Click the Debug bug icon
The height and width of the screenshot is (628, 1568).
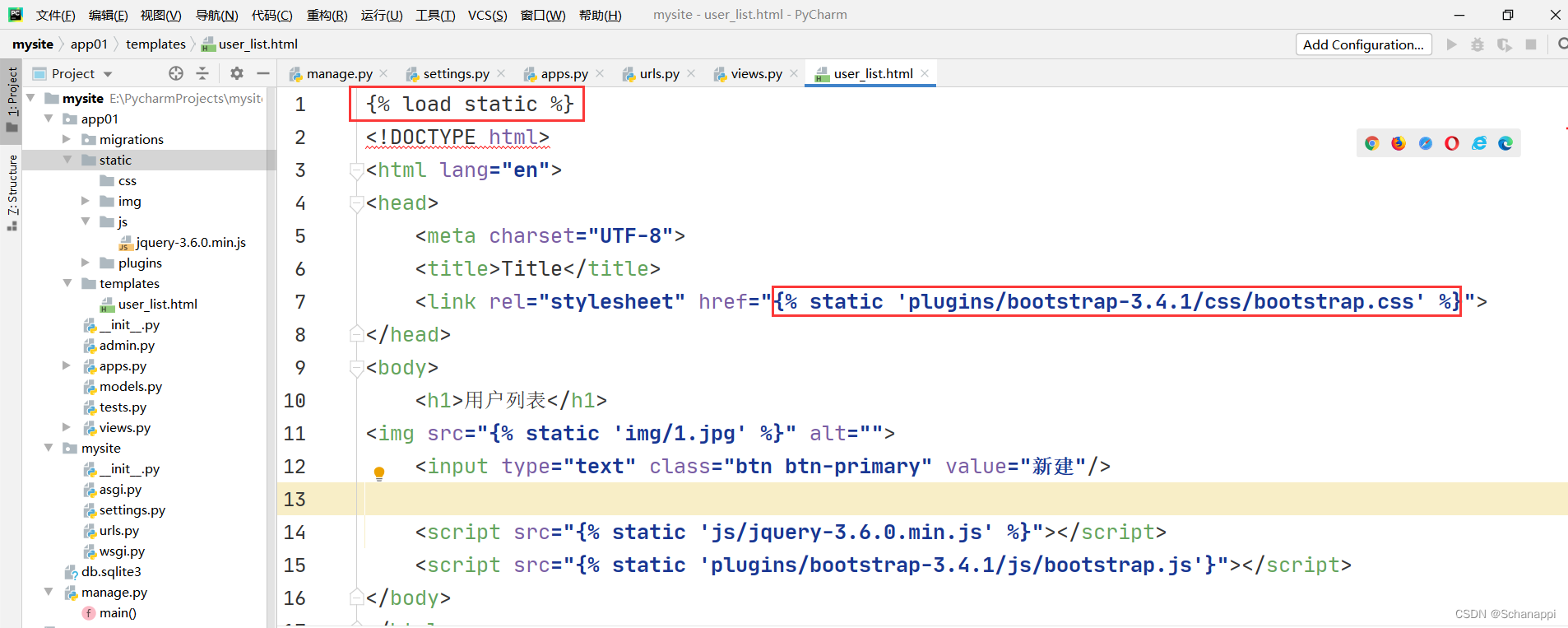pos(1478,44)
